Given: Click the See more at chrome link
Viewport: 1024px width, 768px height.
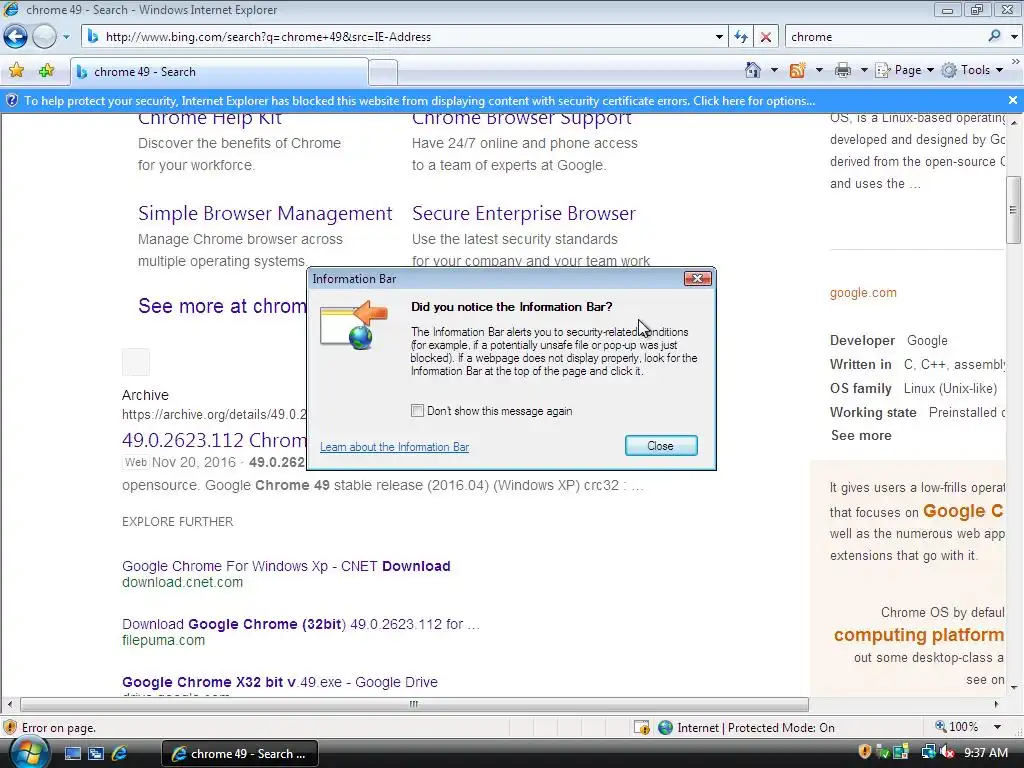Looking at the screenshot, I should click(222, 306).
